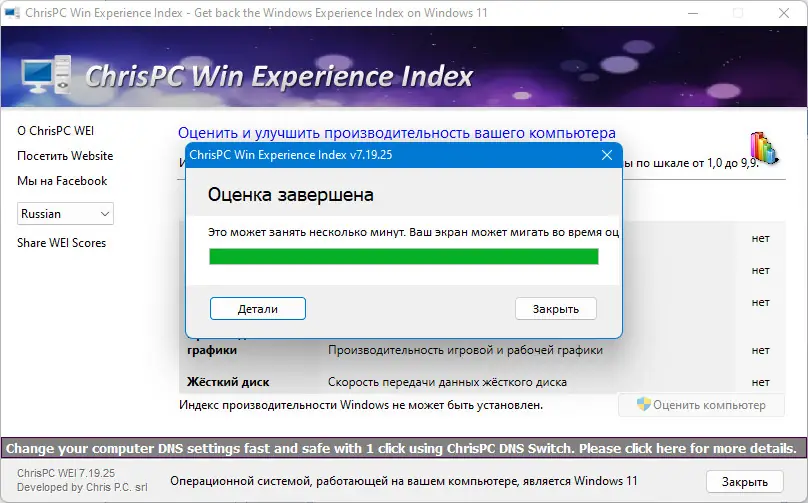This screenshot has height=503, width=808.
Task: Click the ChrisPC Win Experience Index banner title
Action: (279, 76)
